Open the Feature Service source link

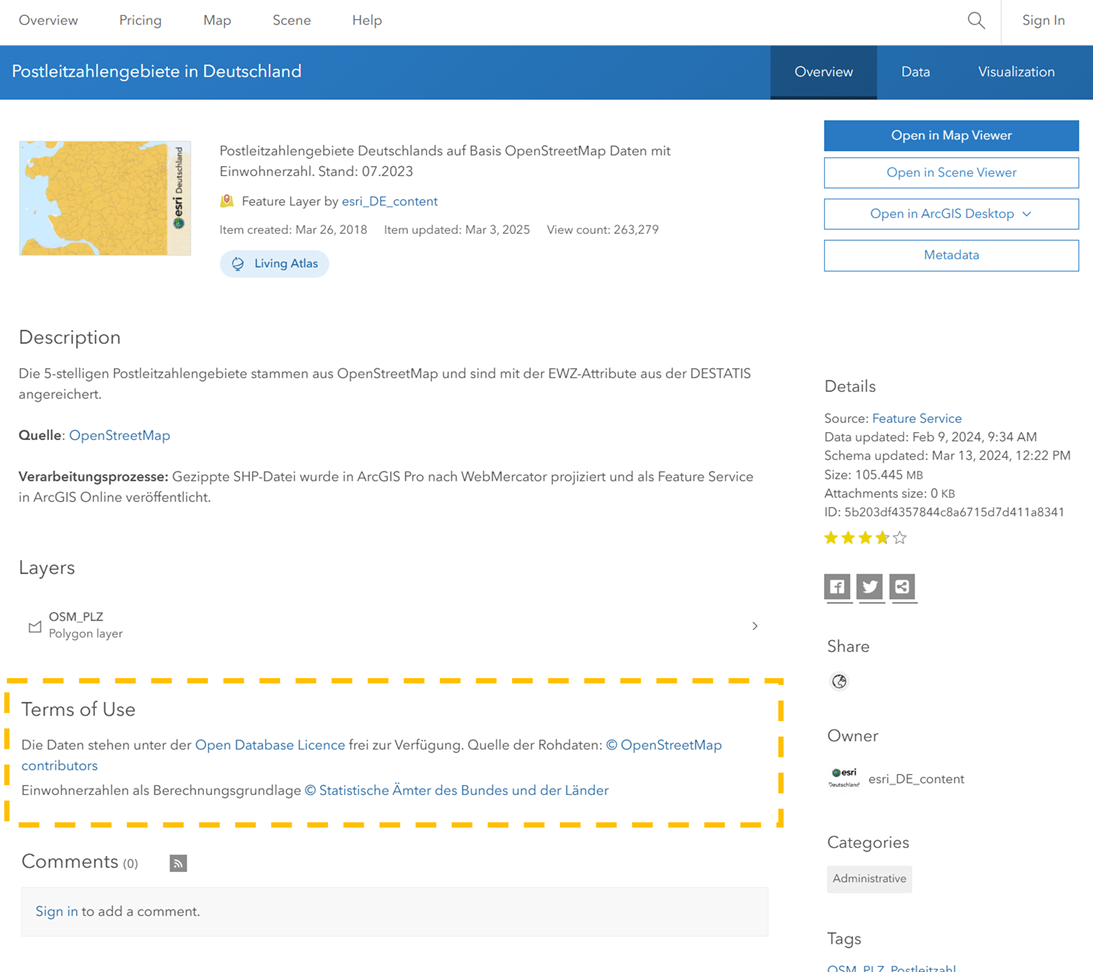pyautogui.click(x=917, y=418)
